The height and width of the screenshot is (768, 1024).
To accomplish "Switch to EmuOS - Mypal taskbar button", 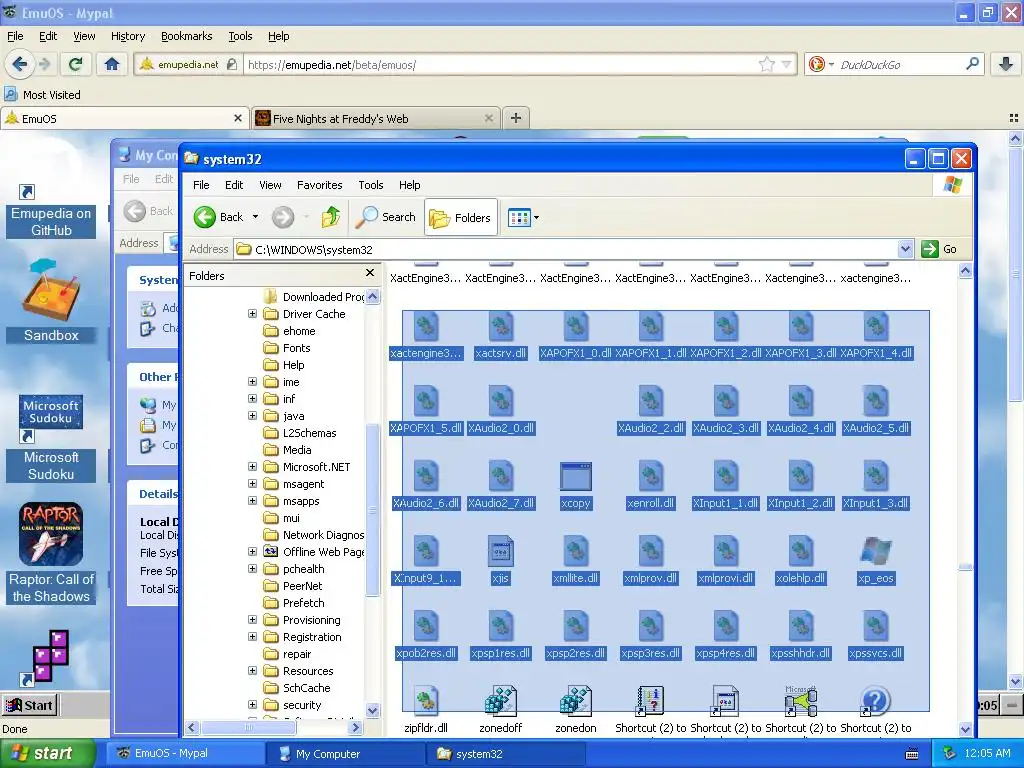I will coord(187,754).
